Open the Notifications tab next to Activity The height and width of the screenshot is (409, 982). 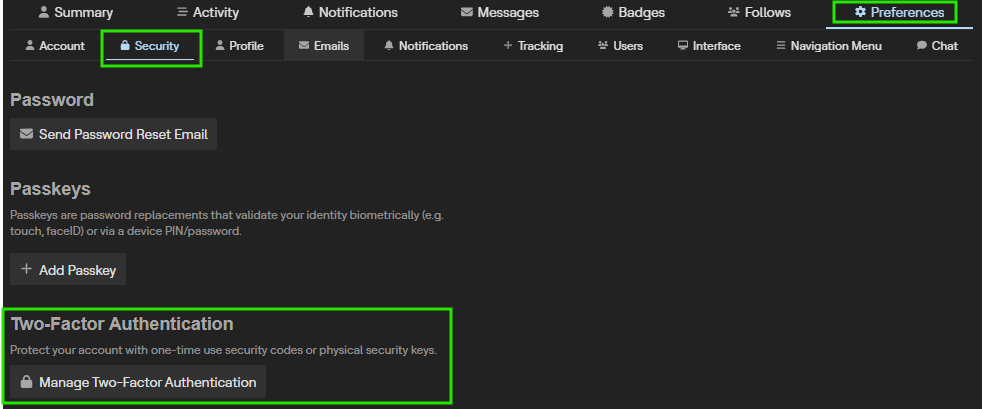pyautogui.click(x=350, y=13)
